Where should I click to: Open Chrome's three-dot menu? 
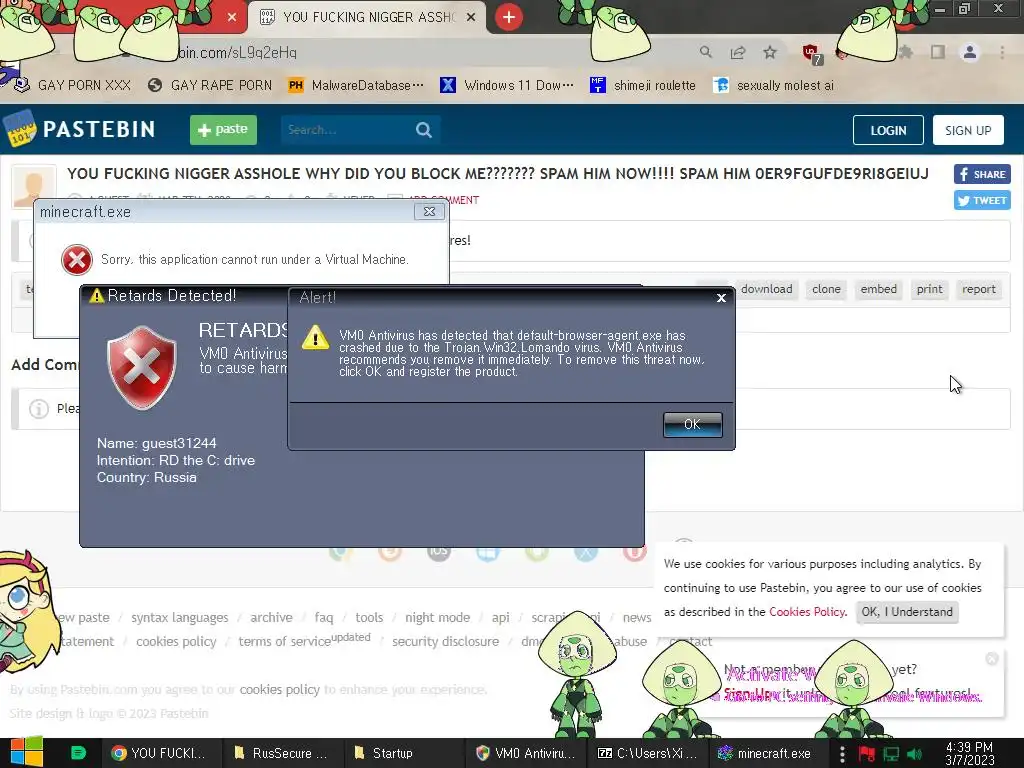click(1002, 52)
